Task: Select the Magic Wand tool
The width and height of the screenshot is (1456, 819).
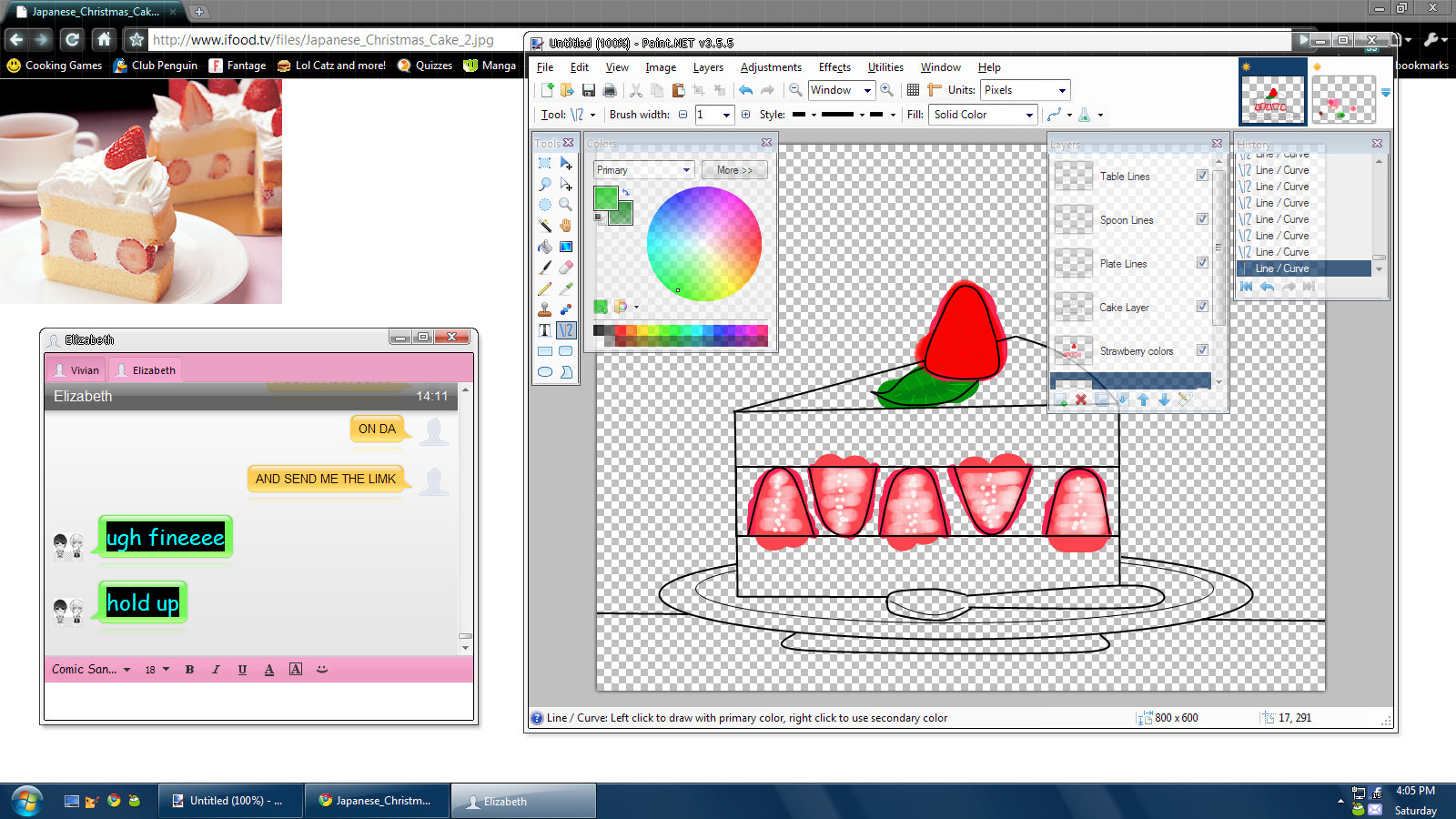Action: click(x=545, y=226)
